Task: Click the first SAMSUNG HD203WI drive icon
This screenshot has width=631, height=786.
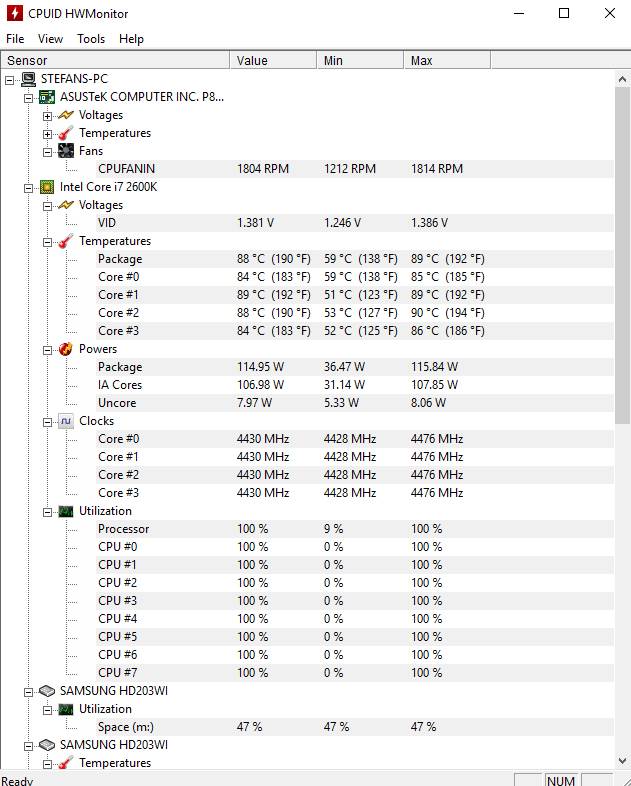Action: tap(47, 691)
